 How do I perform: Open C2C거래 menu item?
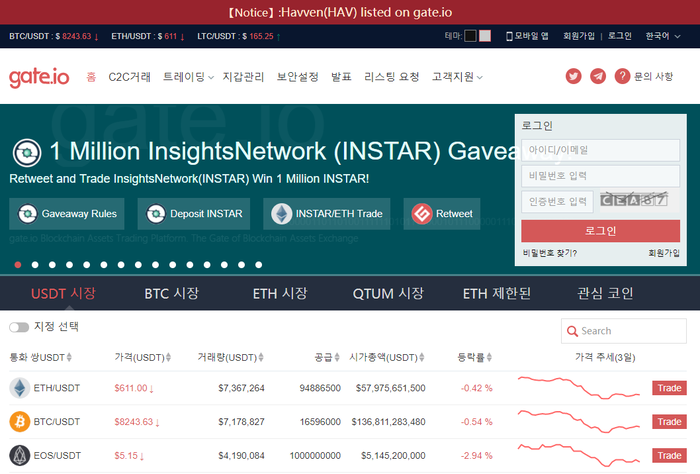[x=129, y=77]
